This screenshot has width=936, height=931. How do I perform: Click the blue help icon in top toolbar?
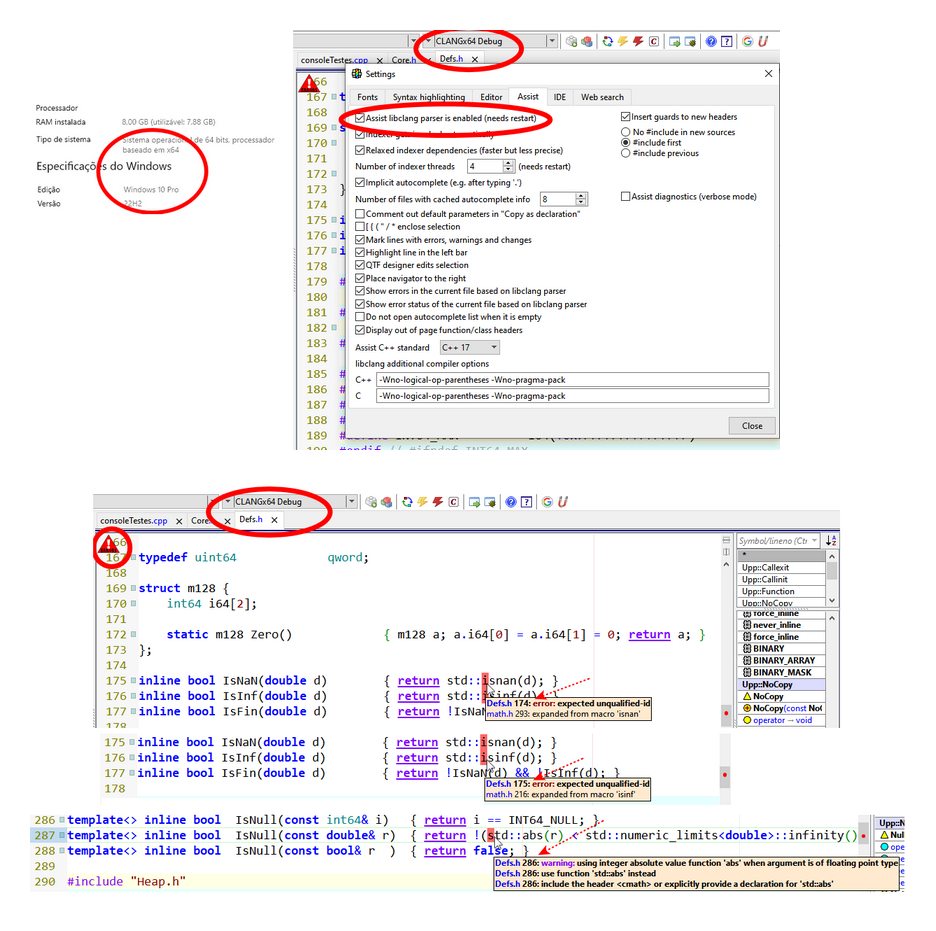711,42
